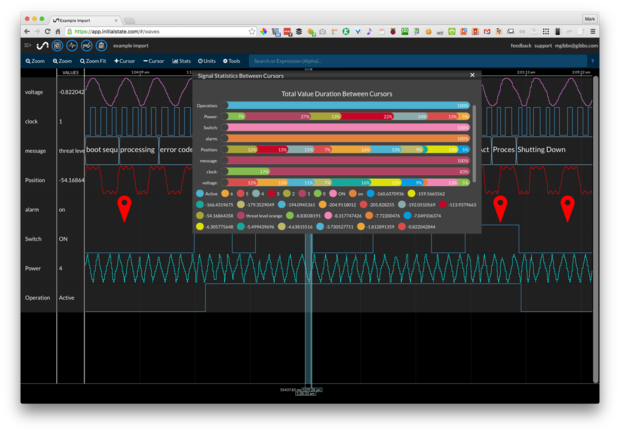
Task: Open the support link
Action: click(x=543, y=45)
